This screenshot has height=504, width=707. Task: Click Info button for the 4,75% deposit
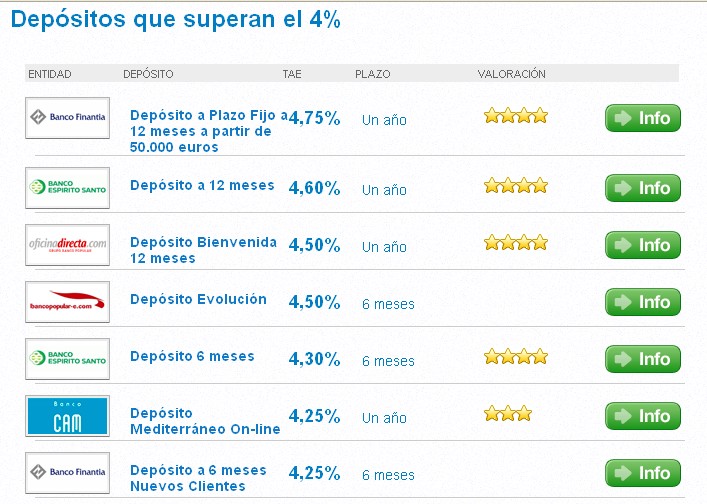pyautogui.click(x=643, y=118)
